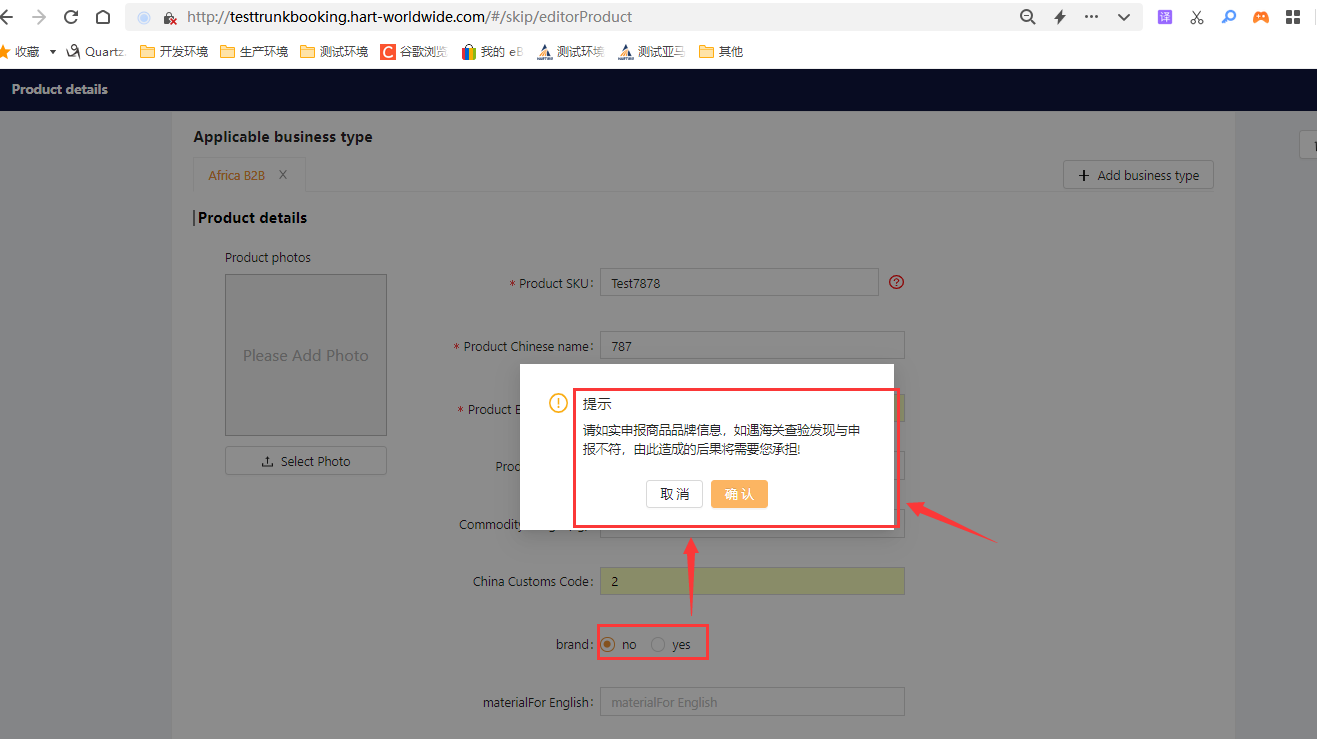
Task: Click the lightning bolt speed mode icon
Action: tap(1060, 17)
